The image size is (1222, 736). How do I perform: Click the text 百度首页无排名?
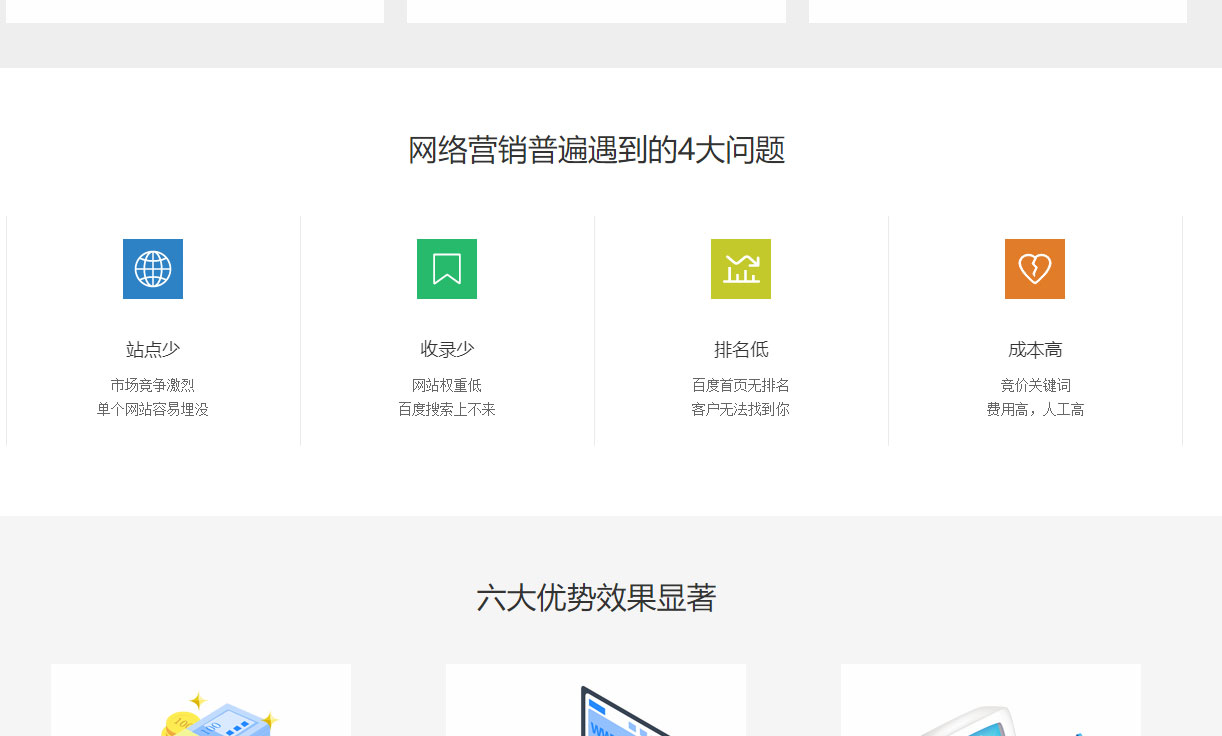[x=741, y=385]
